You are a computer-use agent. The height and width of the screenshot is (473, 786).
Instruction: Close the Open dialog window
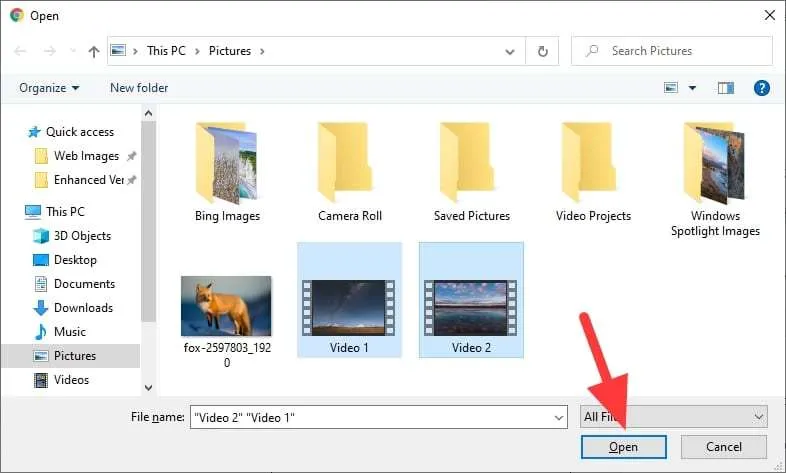pos(769,16)
